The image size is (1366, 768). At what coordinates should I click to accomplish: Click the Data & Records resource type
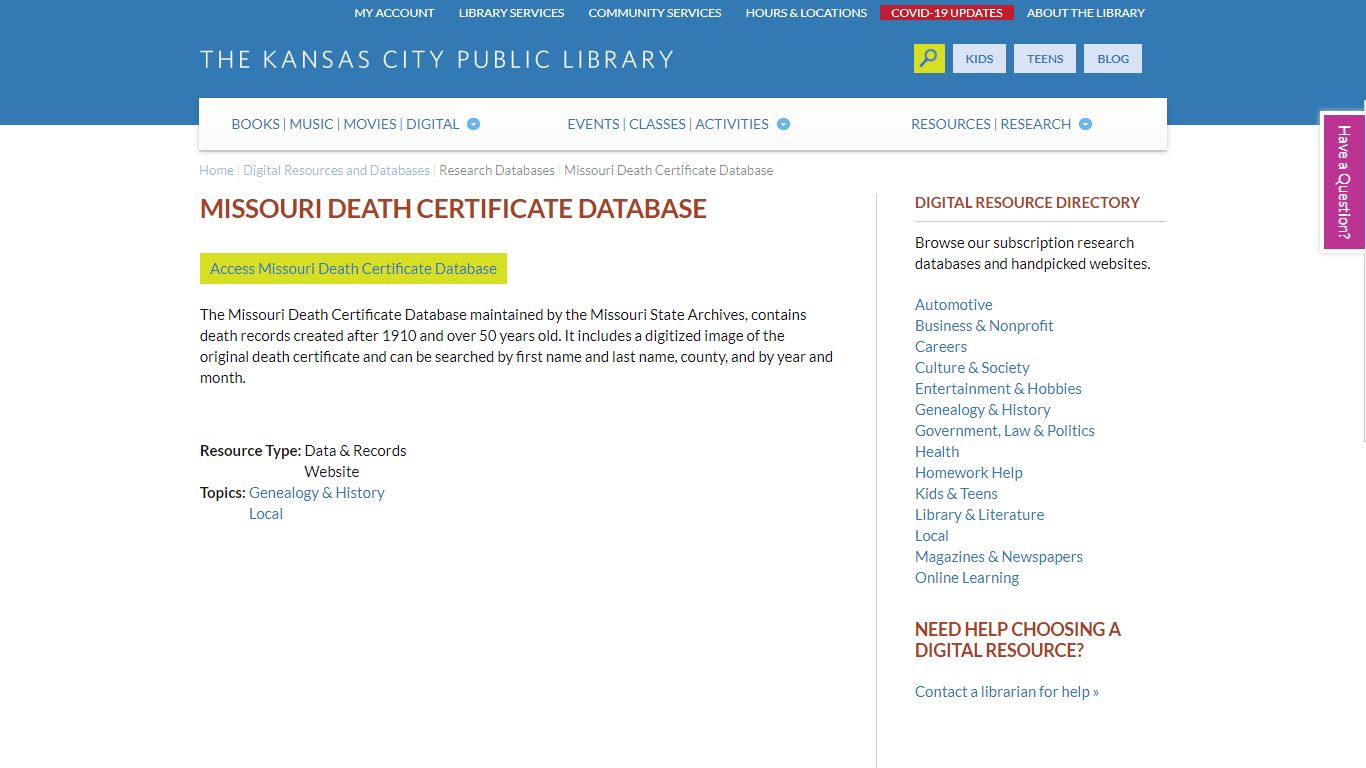pos(355,451)
